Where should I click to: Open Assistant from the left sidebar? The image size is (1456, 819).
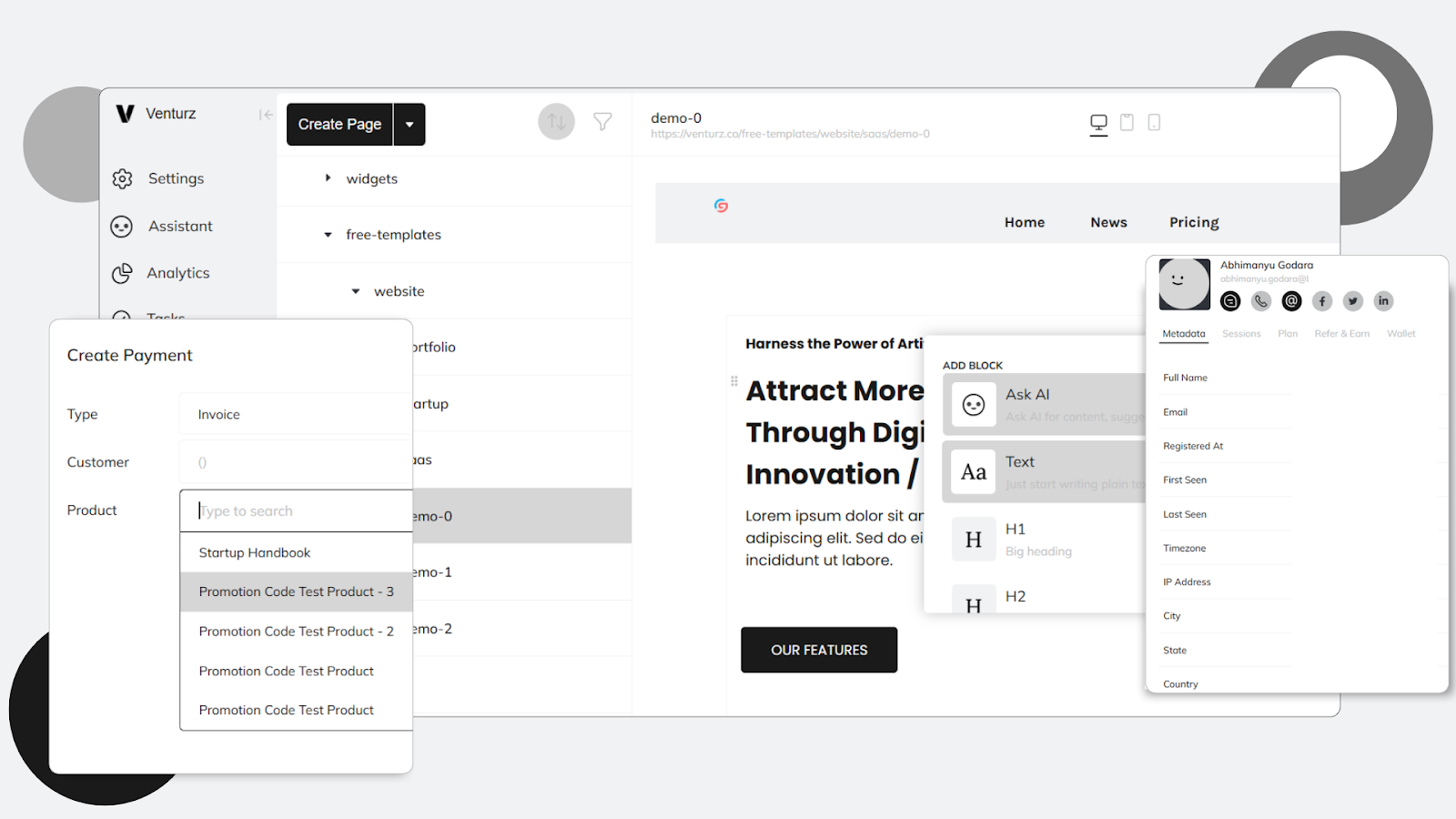pyautogui.click(x=179, y=226)
